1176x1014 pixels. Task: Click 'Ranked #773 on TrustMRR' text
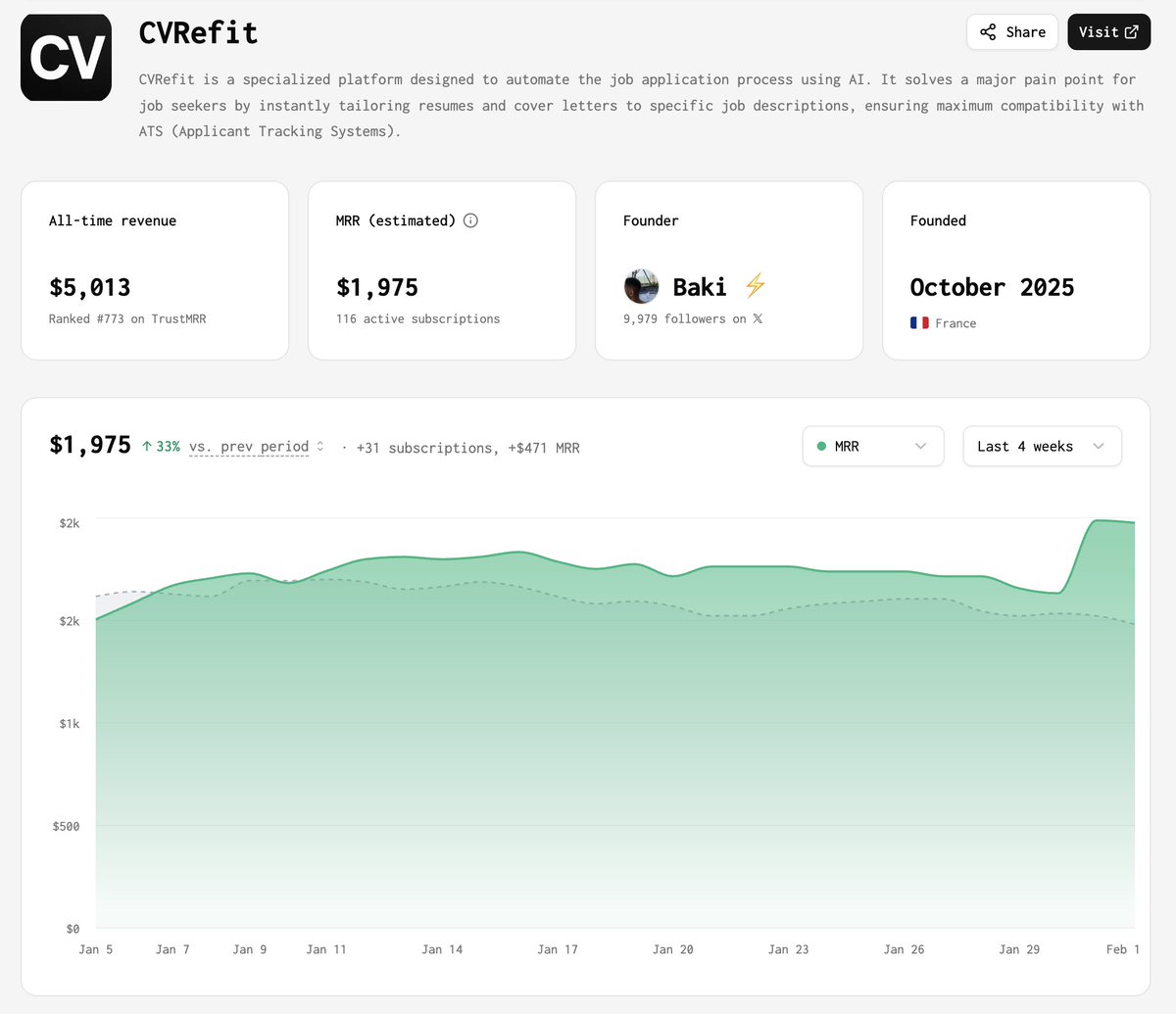(x=127, y=319)
